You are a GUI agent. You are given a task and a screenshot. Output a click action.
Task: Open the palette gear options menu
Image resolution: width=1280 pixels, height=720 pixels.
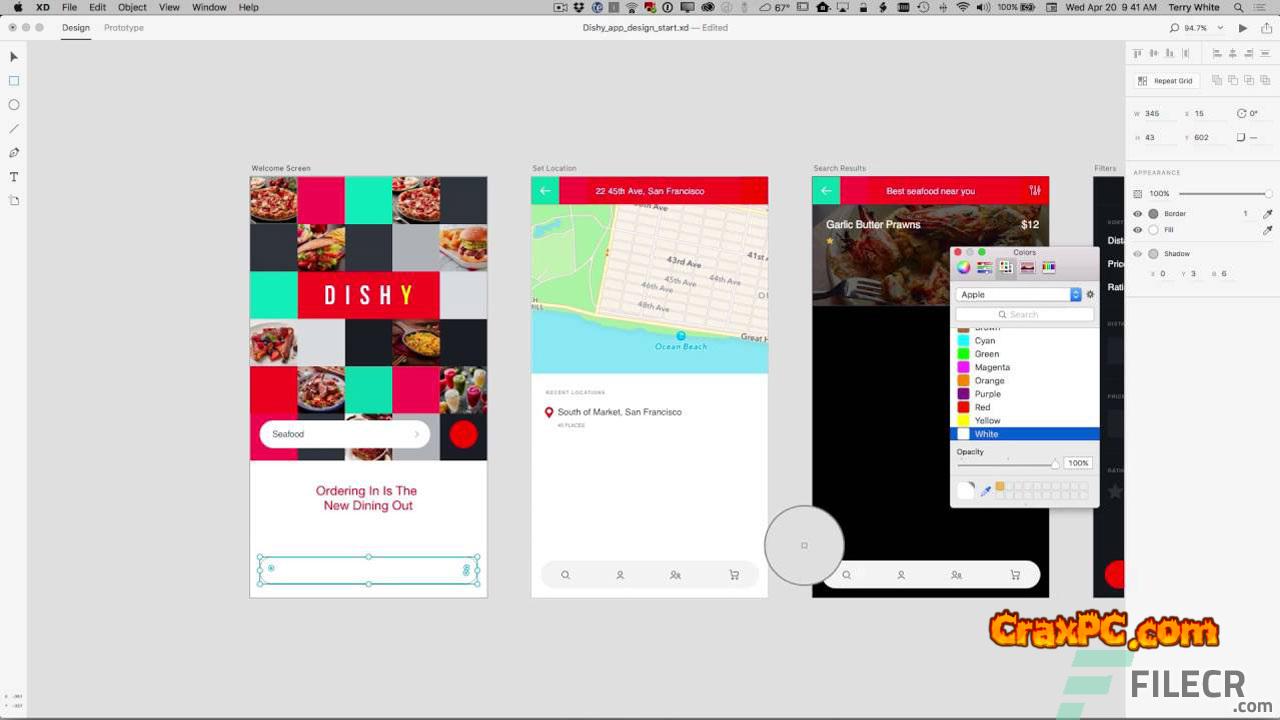[x=1090, y=295]
